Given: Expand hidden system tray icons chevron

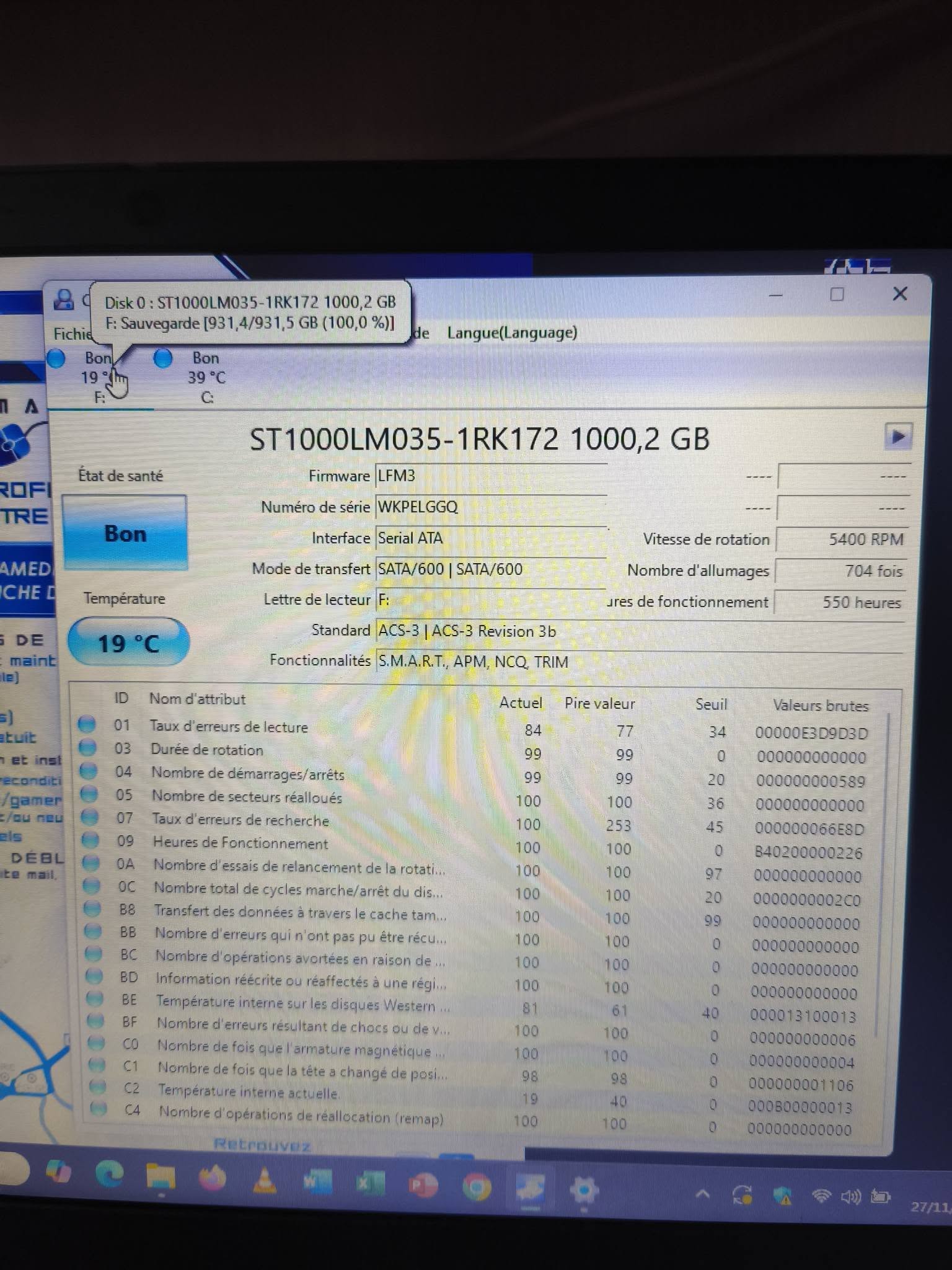Looking at the screenshot, I should pos(702,1194).
